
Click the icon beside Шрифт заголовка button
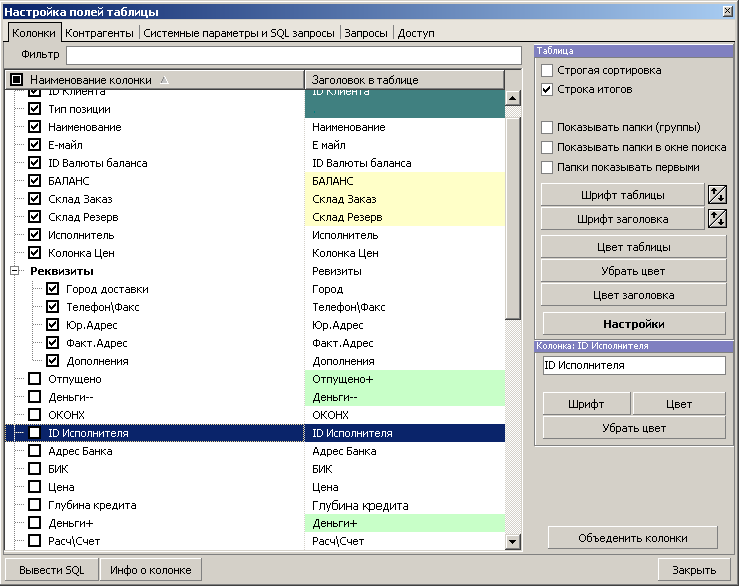click(717, 219)
